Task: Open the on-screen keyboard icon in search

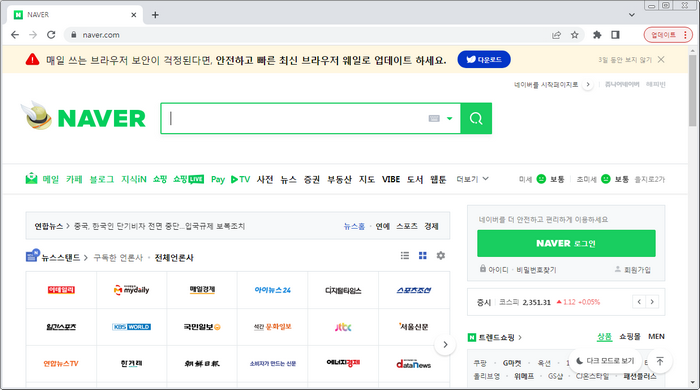Action: click(x=434, y=118)
